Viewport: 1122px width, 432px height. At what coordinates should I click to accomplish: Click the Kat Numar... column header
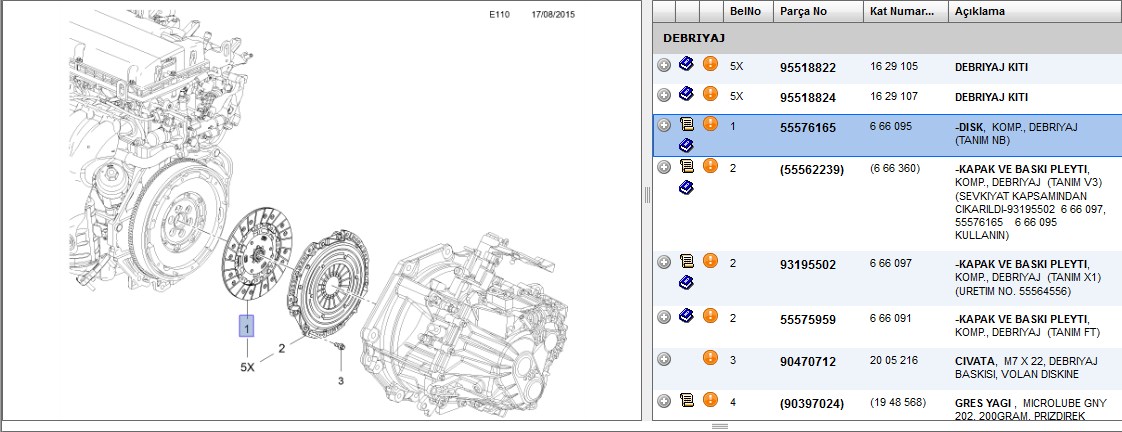[906, 11]
